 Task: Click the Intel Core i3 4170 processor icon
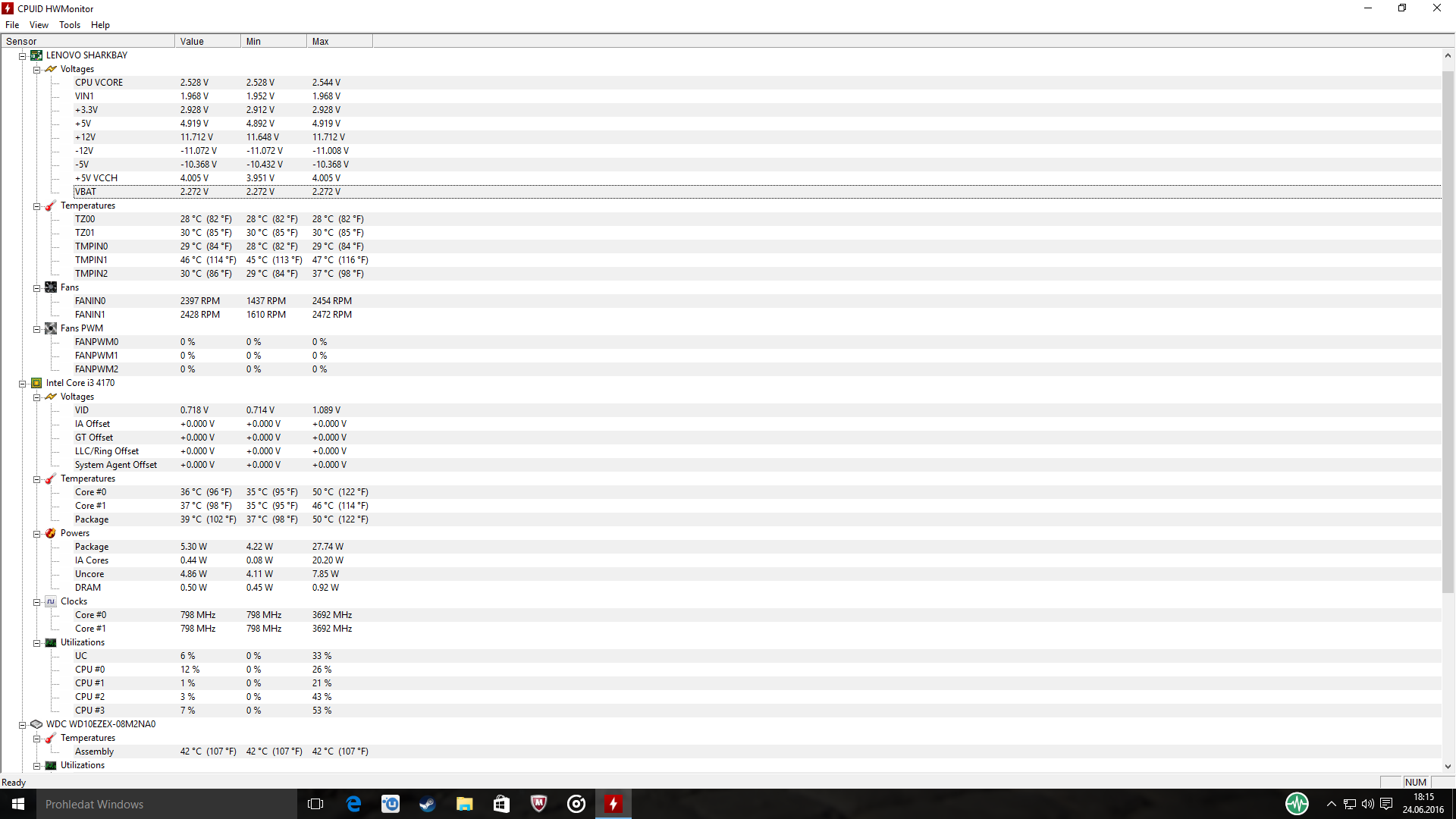pyautogui.click(x=36, y=383)
